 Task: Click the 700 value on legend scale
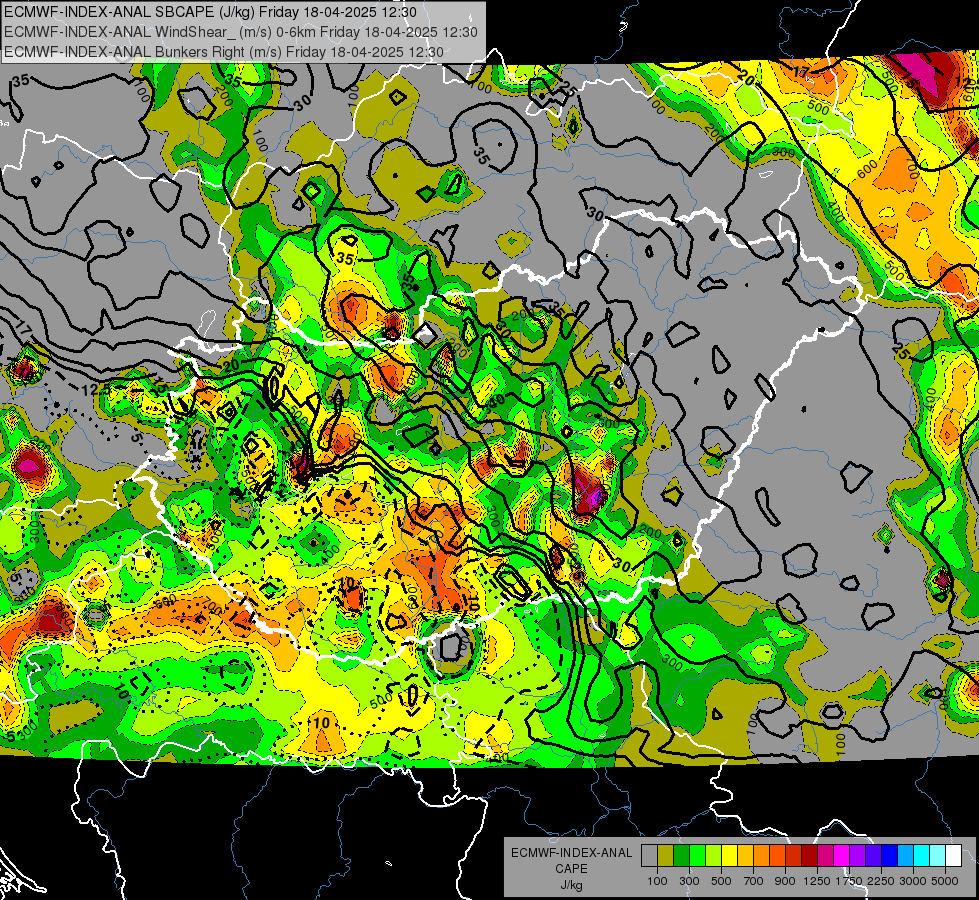pyautogui.click(x=754, y=881)
